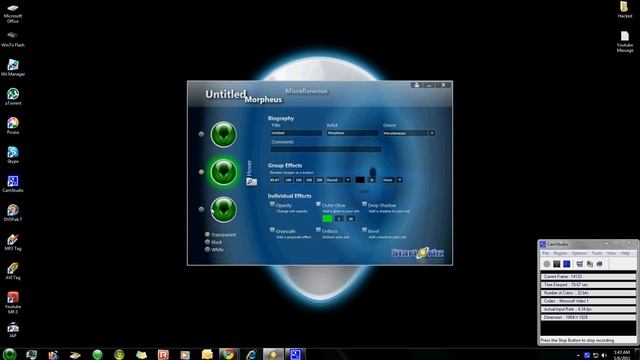The image size is (640, 360).
Task: Open Google Chrome from the taskbar
Action: (x=229, y=354)
